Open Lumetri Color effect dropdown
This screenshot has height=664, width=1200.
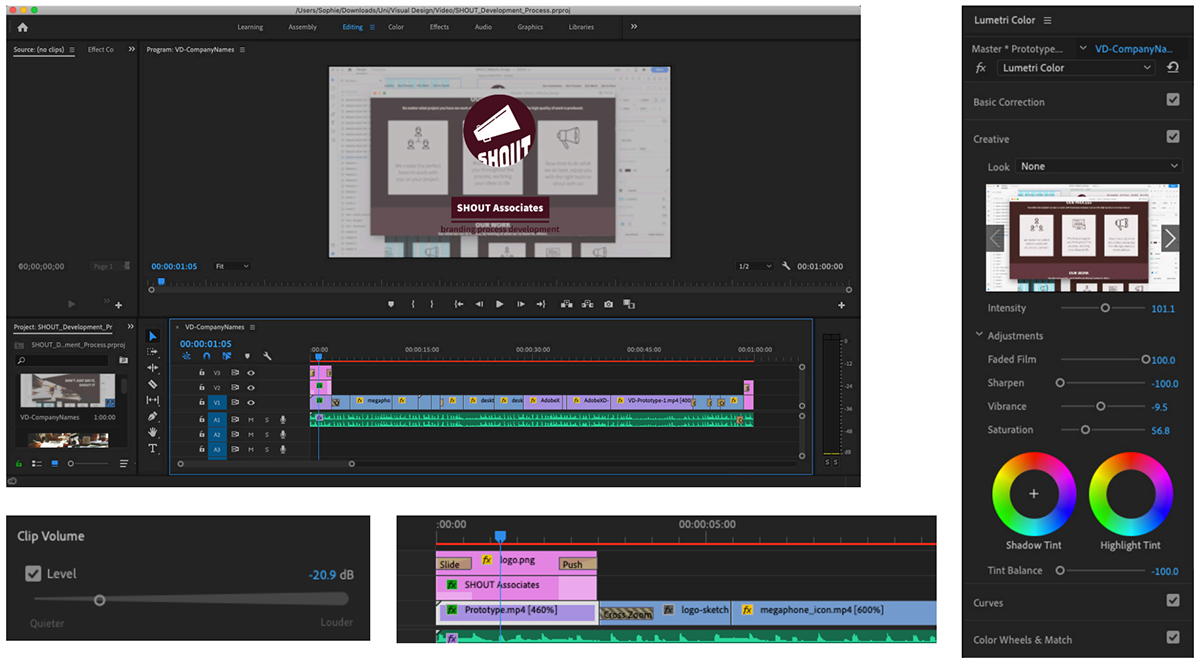coord(1077,68)
